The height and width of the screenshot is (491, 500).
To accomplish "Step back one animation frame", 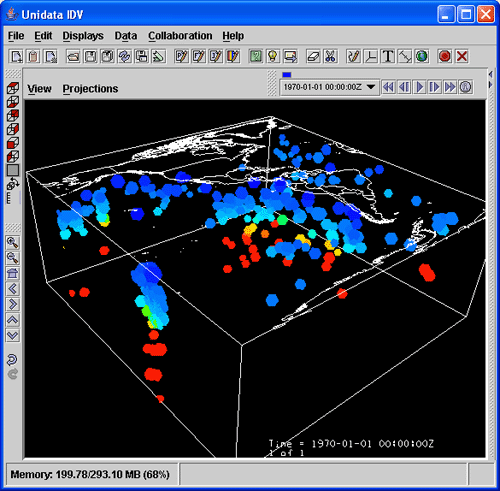I will click(x=404, y=87).
